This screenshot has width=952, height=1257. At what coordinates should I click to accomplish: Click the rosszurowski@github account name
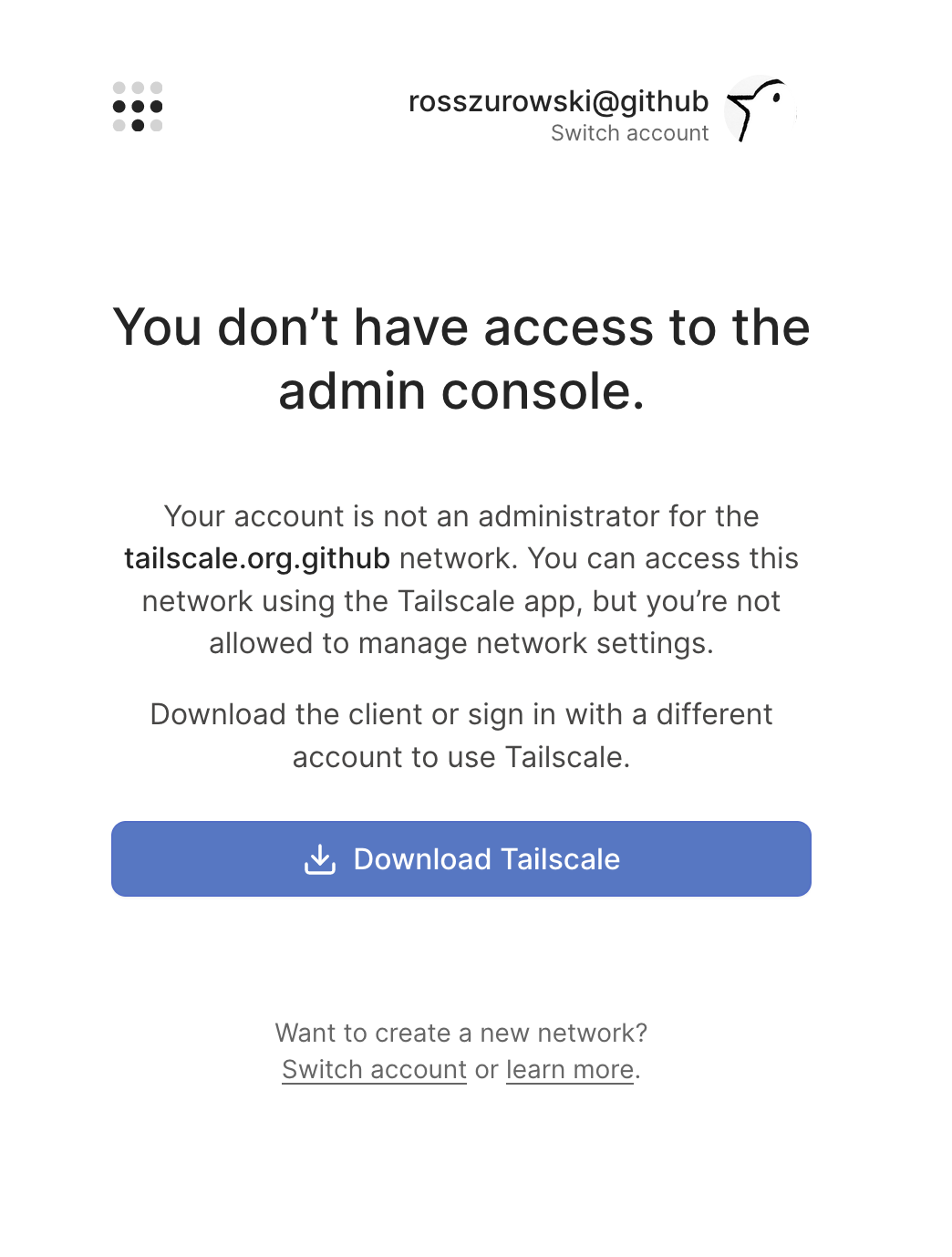point(557,100)
